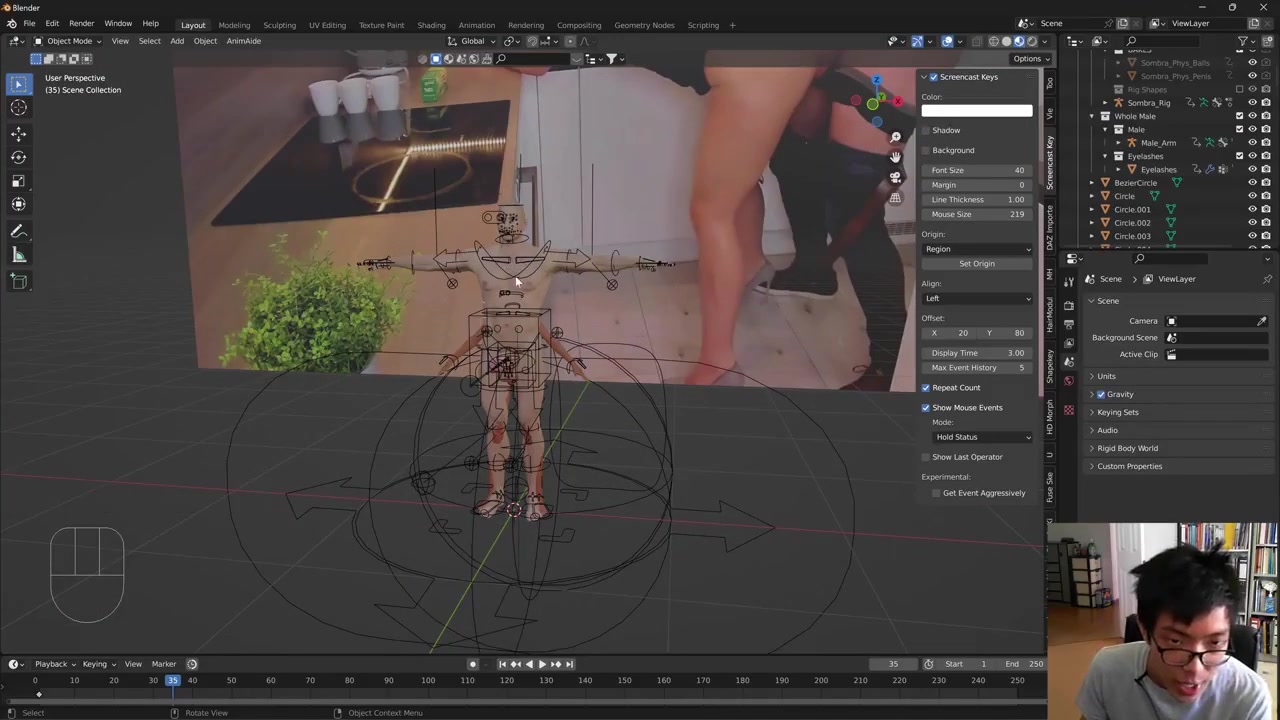Open the Origin Region dropdown
This screenshot has width=1280, height=720.
[977, 249]
